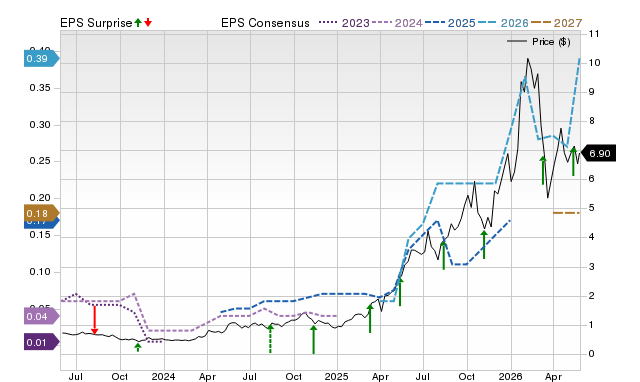
Task: Click the 2026 label on the time axis
Action: [x=511, y=376]
